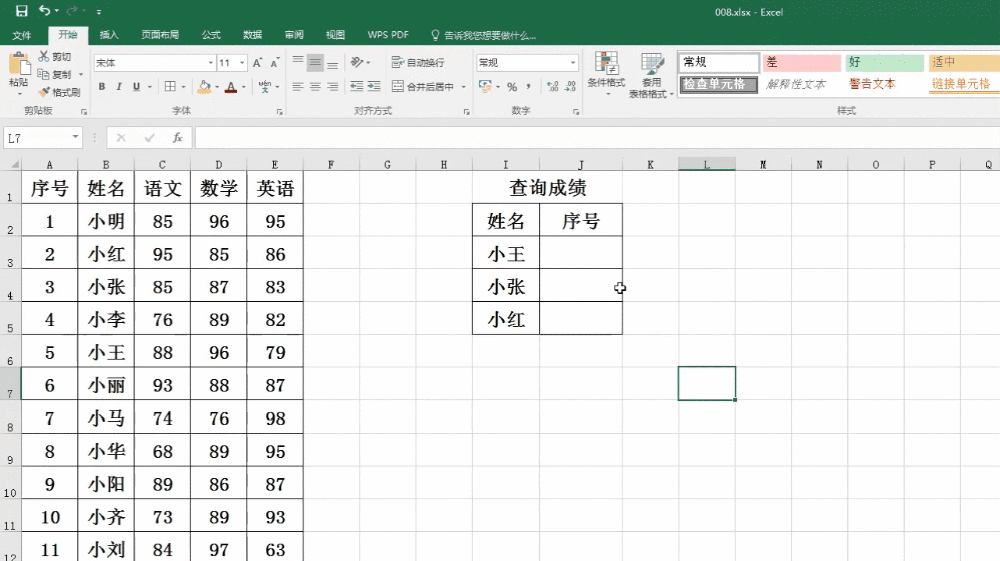Image resolution: width=1000 pixels, height=561 pixels.
Task: Click the Copy icon
Action: pyautogui.click(x=43, y=74)
